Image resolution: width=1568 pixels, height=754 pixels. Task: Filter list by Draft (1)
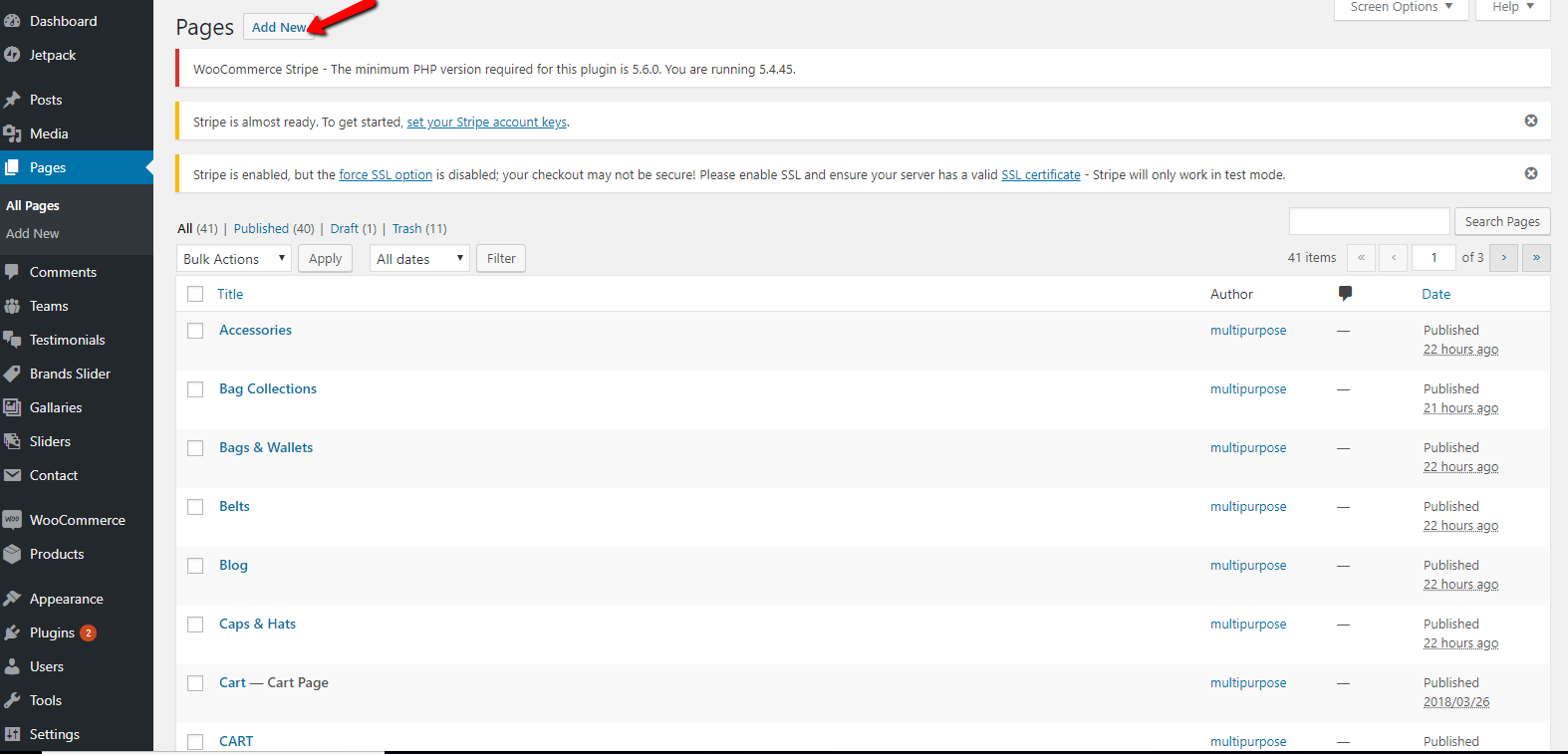click(x=354, y=228)
